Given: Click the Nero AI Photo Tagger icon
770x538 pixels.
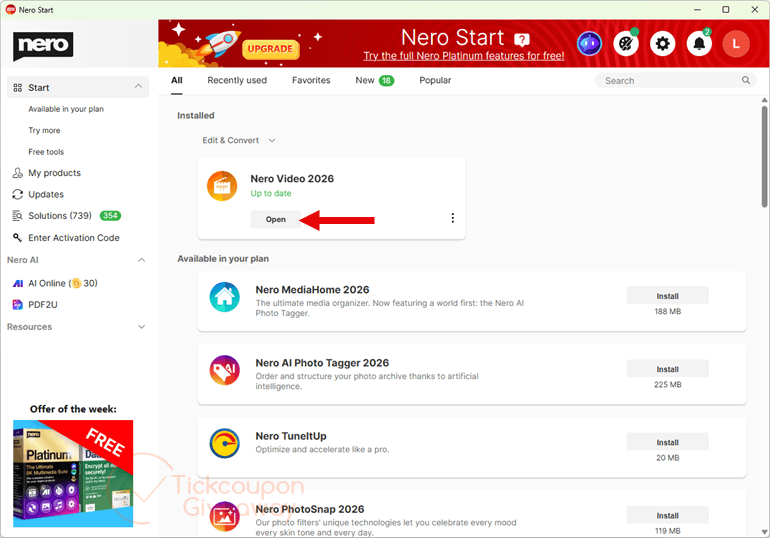Looking at the screenshot, I should pos(224,370).
